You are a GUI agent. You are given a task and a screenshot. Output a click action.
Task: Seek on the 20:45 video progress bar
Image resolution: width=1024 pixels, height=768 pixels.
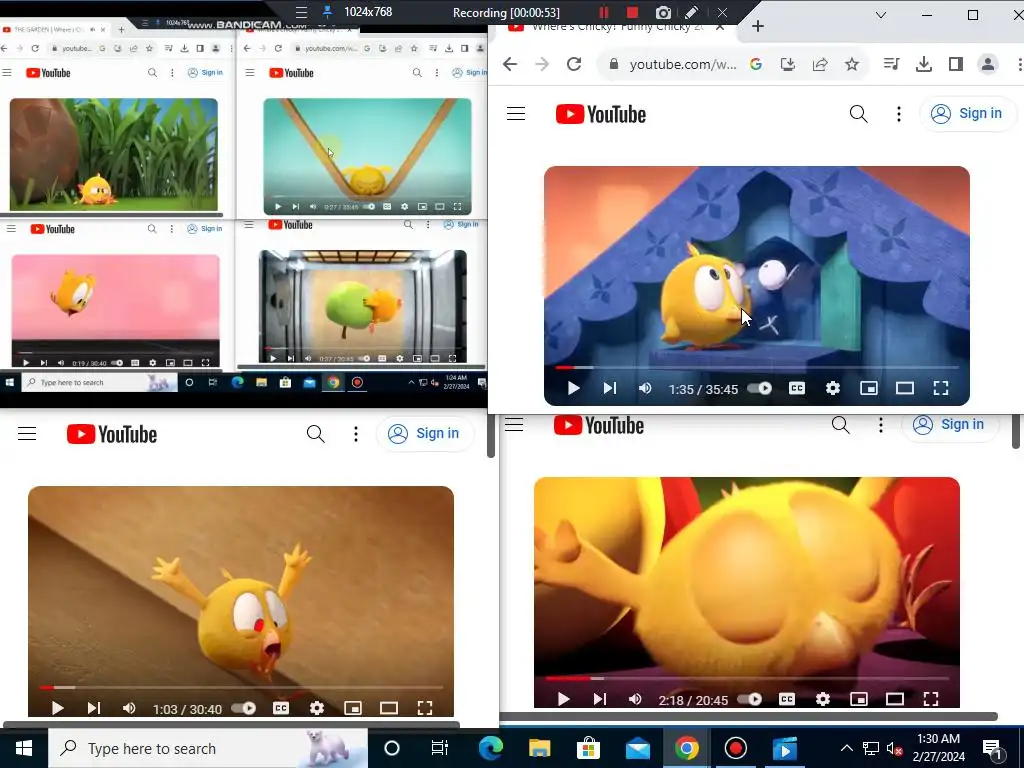pyautogui.click(x=746, y=679)
